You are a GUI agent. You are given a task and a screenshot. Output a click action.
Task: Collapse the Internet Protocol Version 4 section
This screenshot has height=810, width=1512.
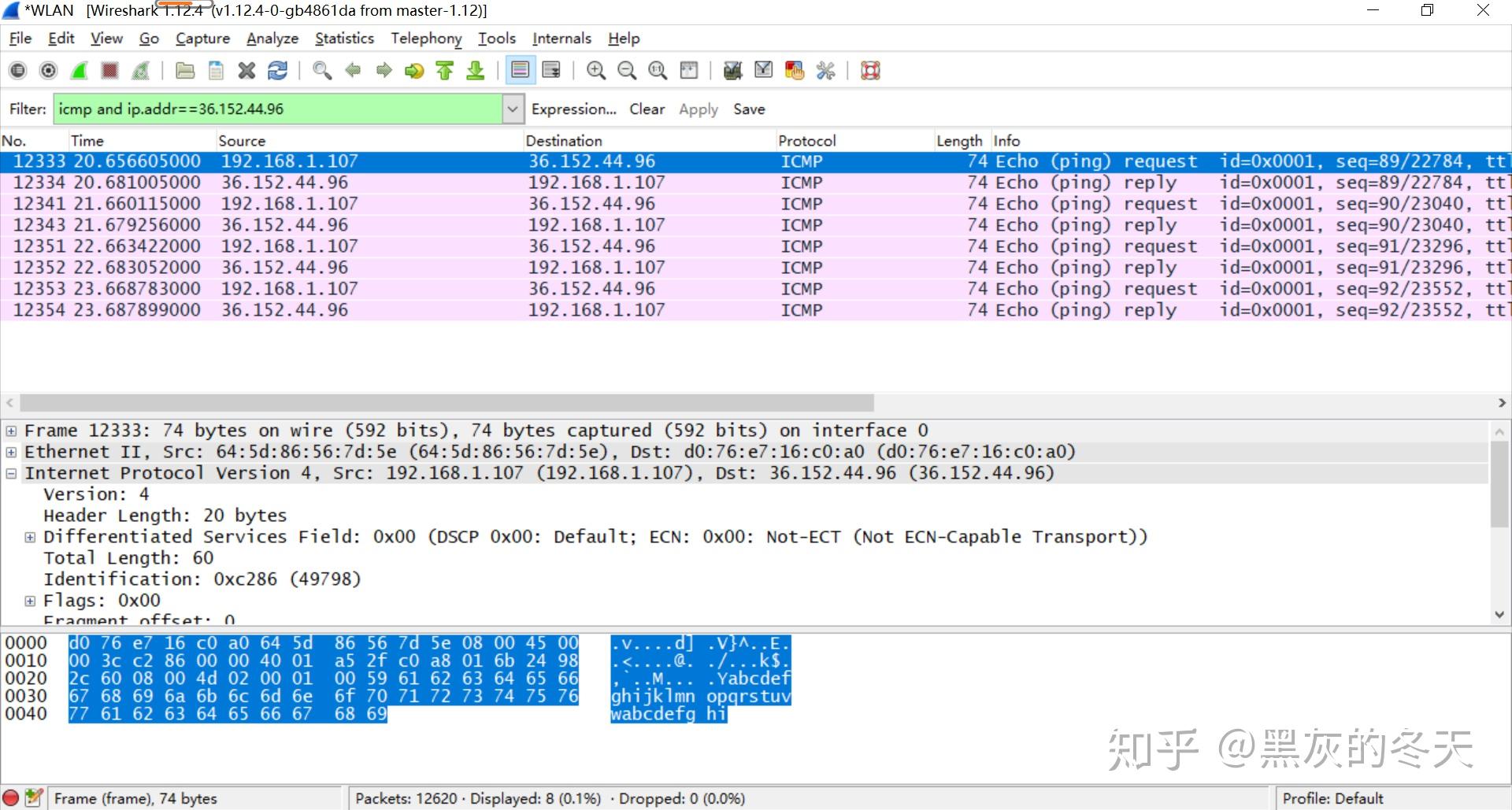(11, 472)
